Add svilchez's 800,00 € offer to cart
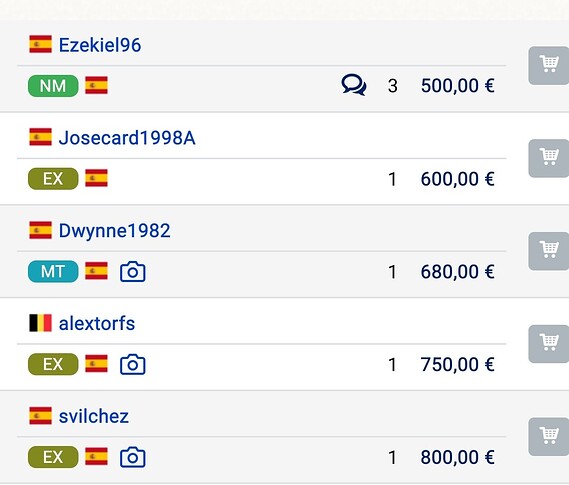Screen dimensions: 569x485 pyautogui.click(x=549, y=437)
